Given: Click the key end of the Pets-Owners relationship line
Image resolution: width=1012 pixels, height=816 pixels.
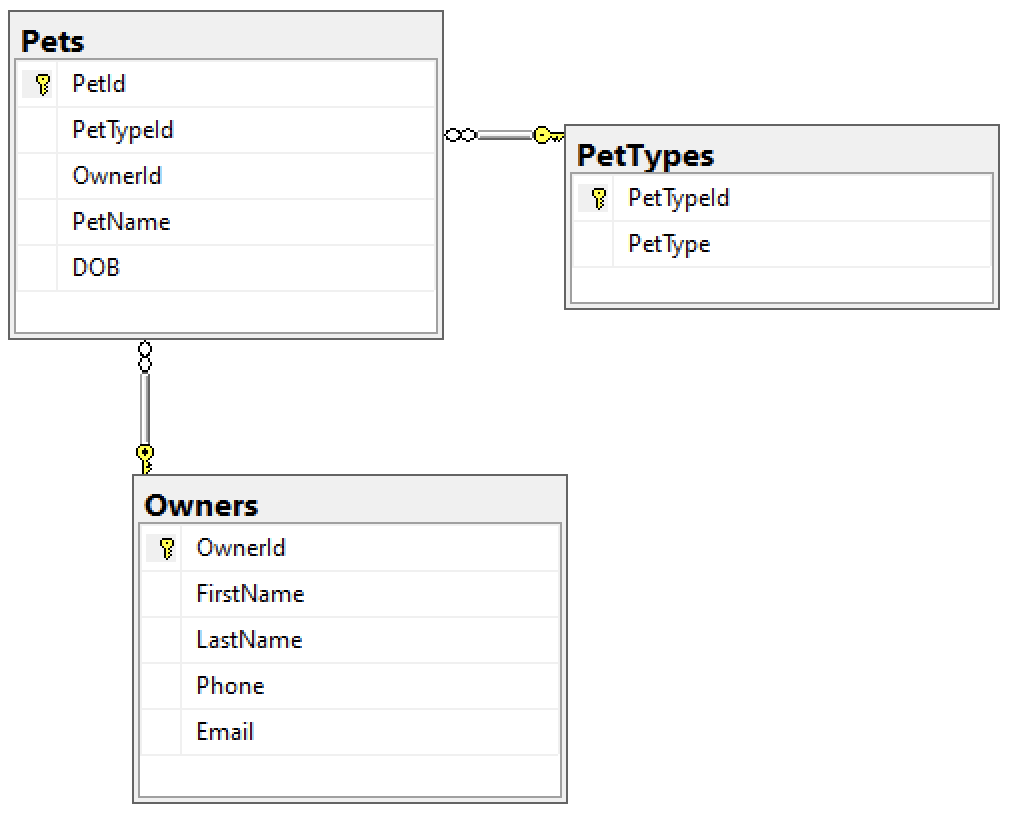Looking at the screenshot, I should tap(146, 452).
